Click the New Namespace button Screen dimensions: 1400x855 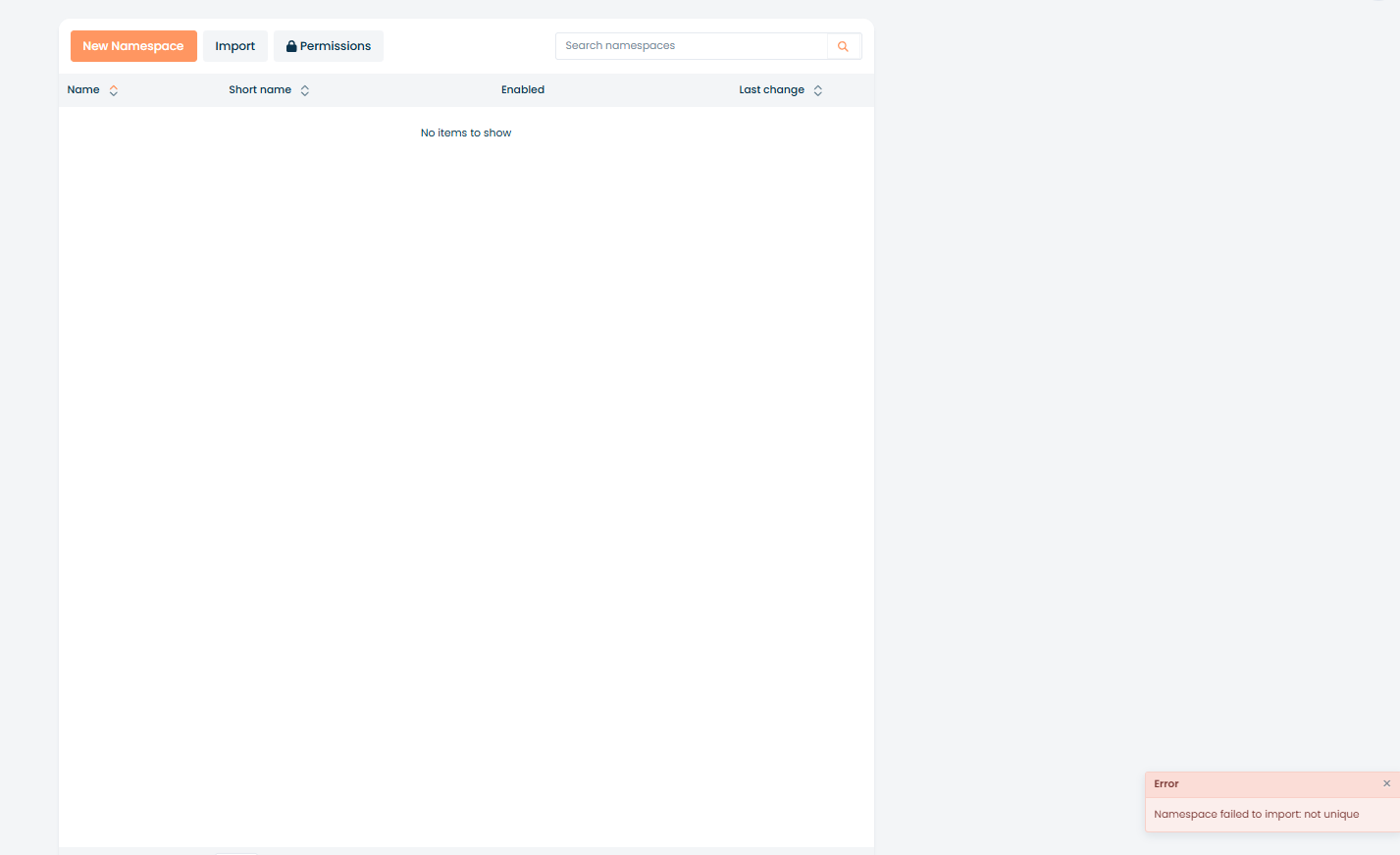pos(133,46)
